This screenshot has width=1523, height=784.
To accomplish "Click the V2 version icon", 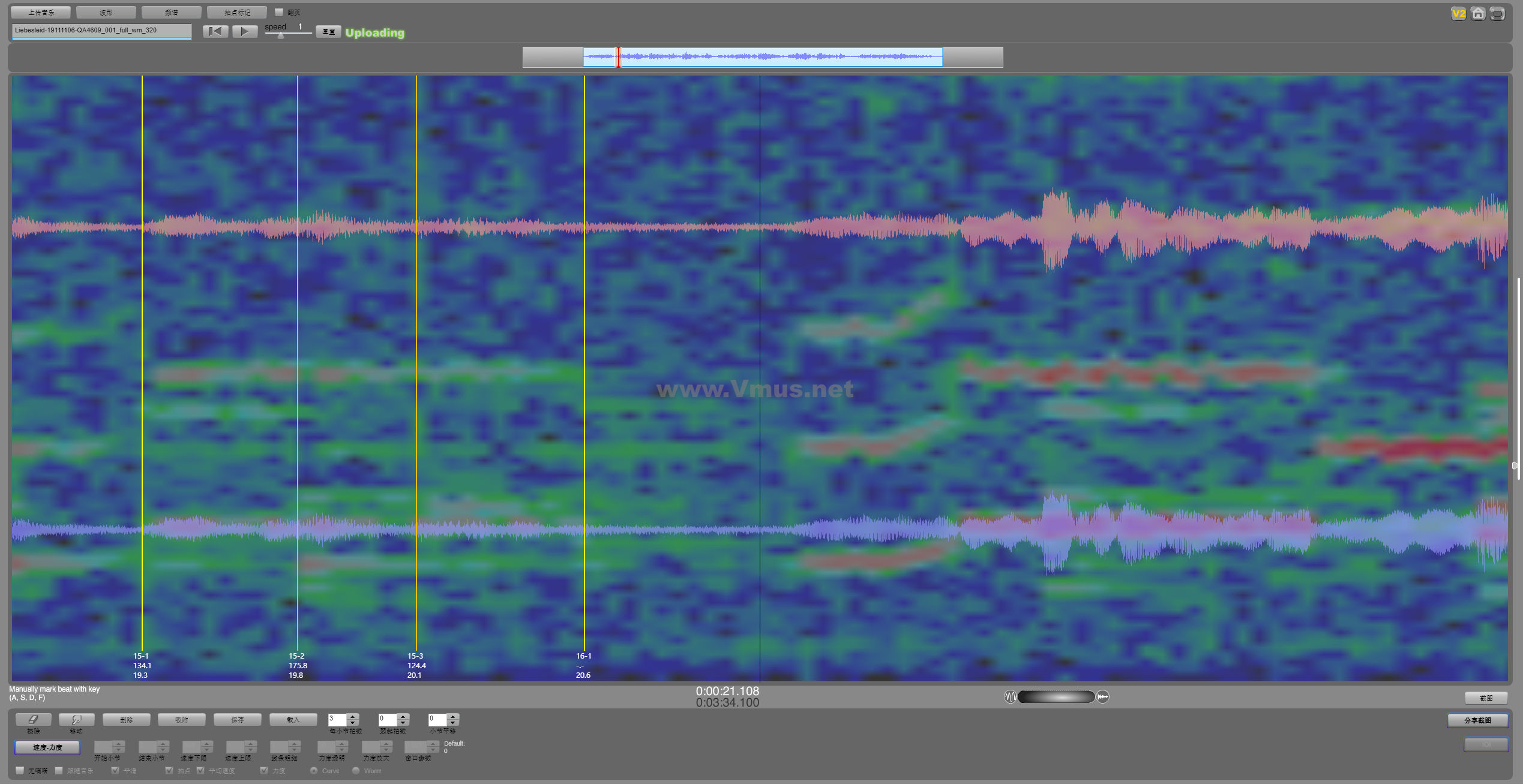I will tap(1458, 13).
